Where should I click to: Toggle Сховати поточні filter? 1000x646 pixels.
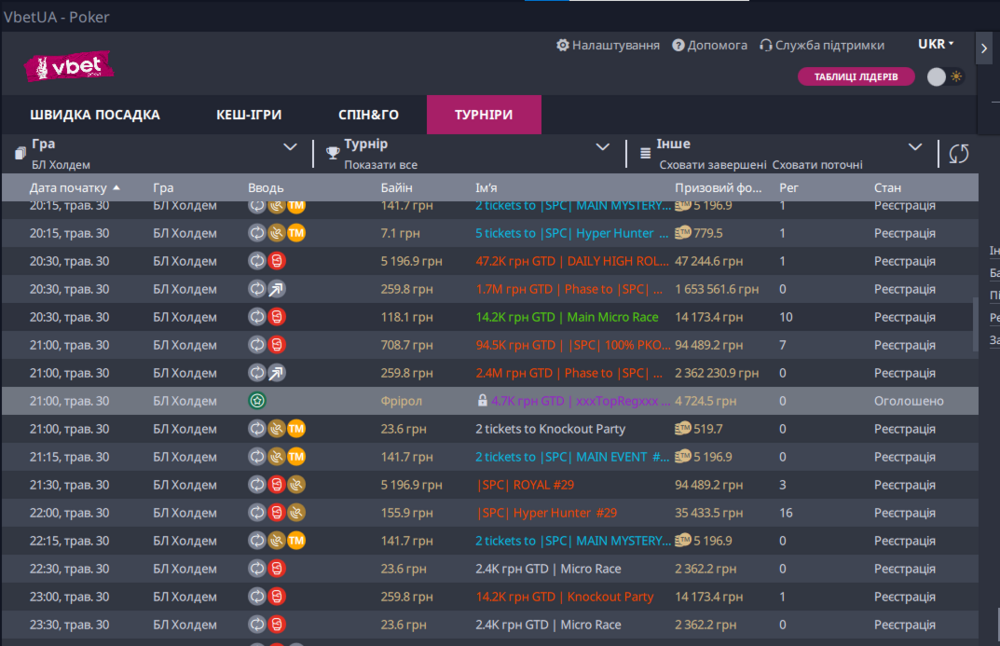coord(817,165)
